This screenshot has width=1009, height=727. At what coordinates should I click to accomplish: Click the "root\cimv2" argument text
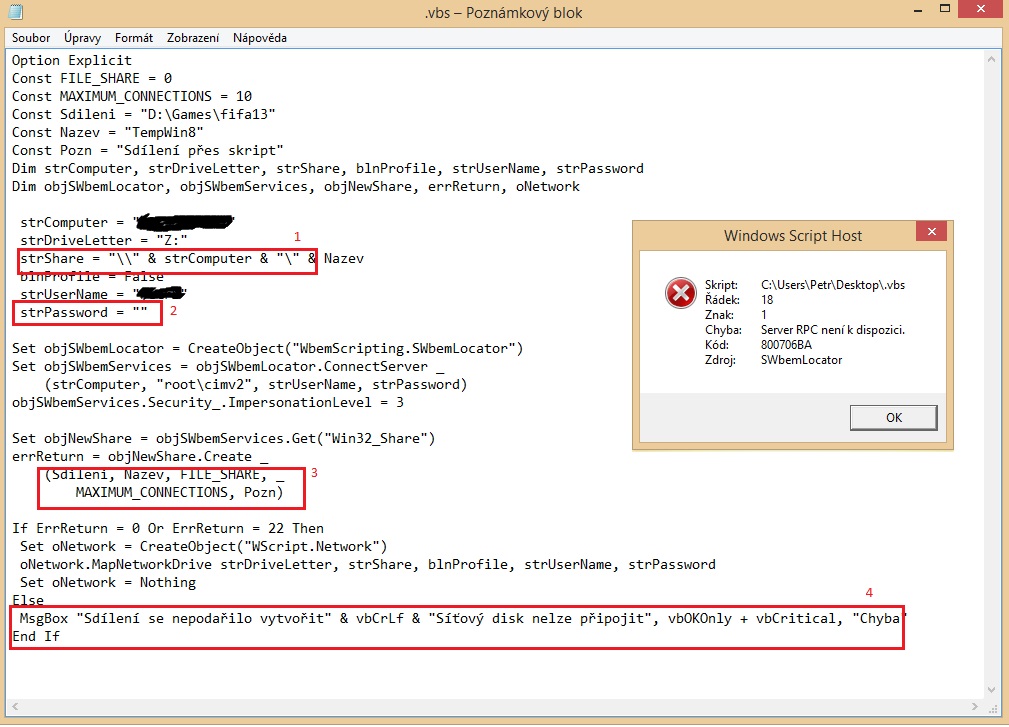click(x=208, y=385)
